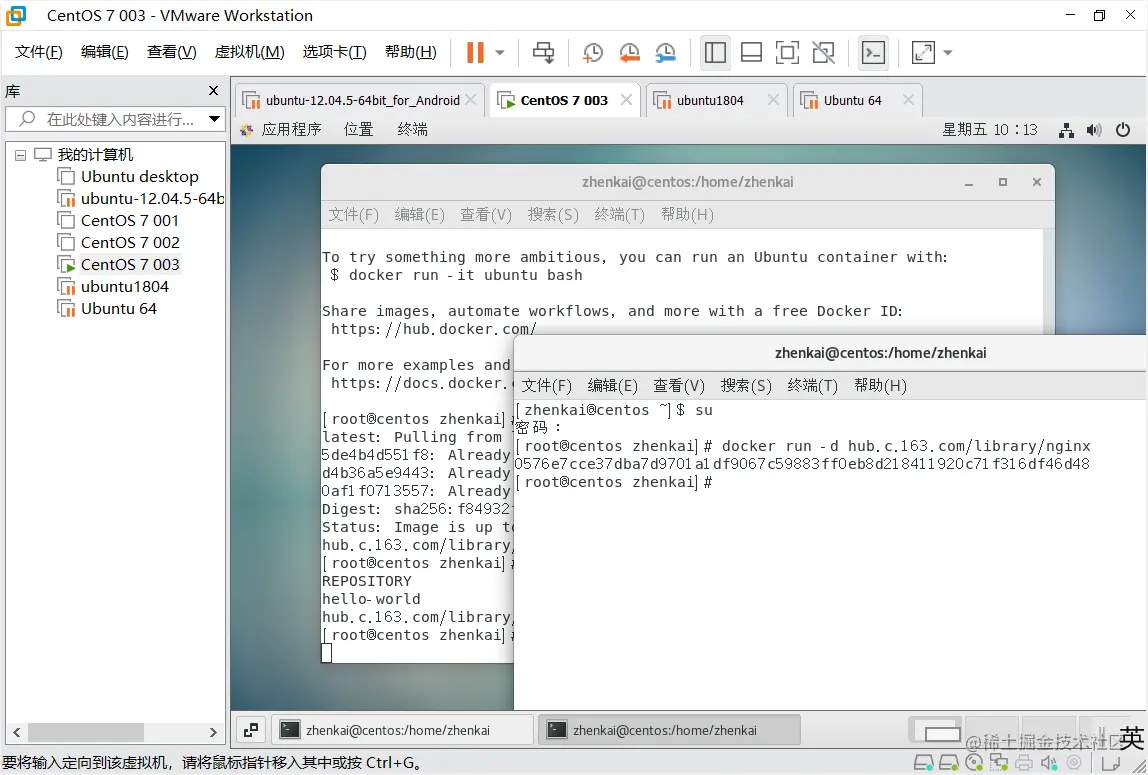Viewport: 1148px width, 775px height.
Task: Toggle the library sidebar view icon
Action: coord(715,52)
